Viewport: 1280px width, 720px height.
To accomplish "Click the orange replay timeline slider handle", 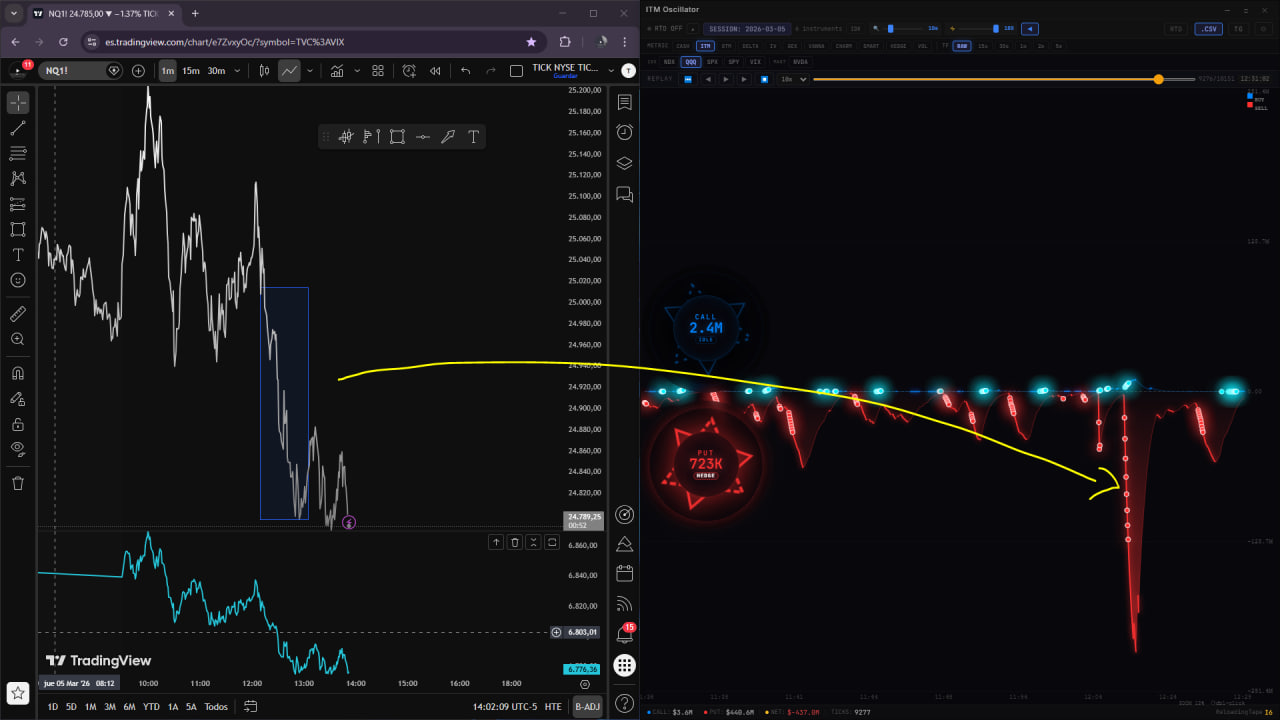I will (x=1158, y=79).
